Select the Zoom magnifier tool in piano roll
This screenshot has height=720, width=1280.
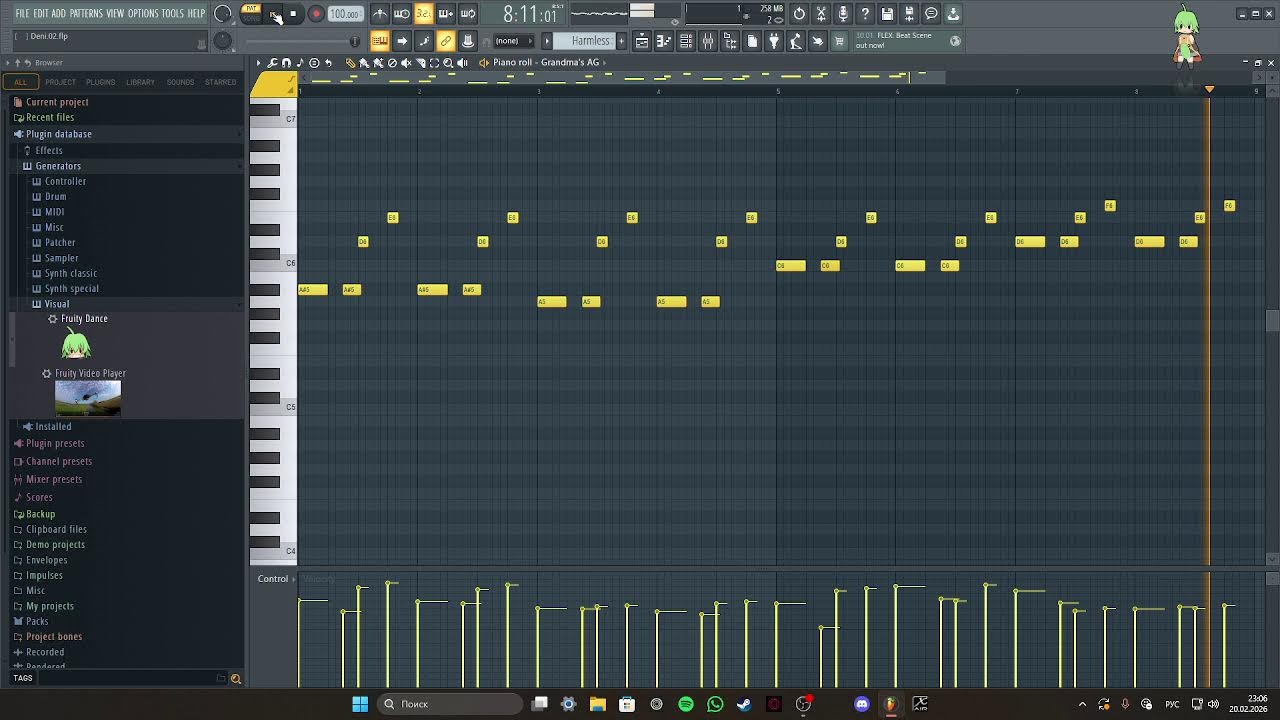[x=448, y=63]
